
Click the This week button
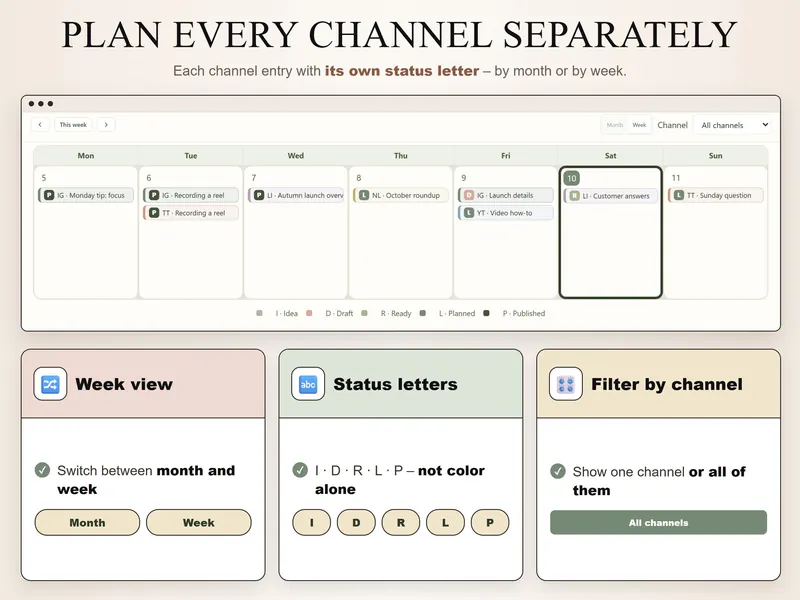coord(73,124)
